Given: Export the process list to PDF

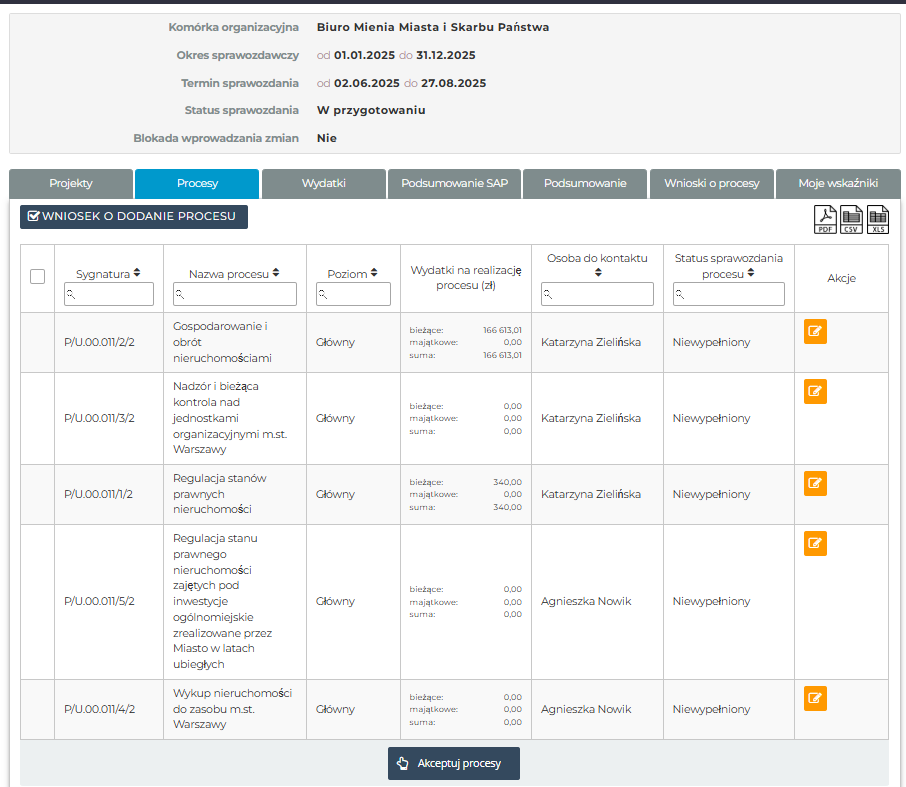Looking at the screenshot, I should (825, 219).
